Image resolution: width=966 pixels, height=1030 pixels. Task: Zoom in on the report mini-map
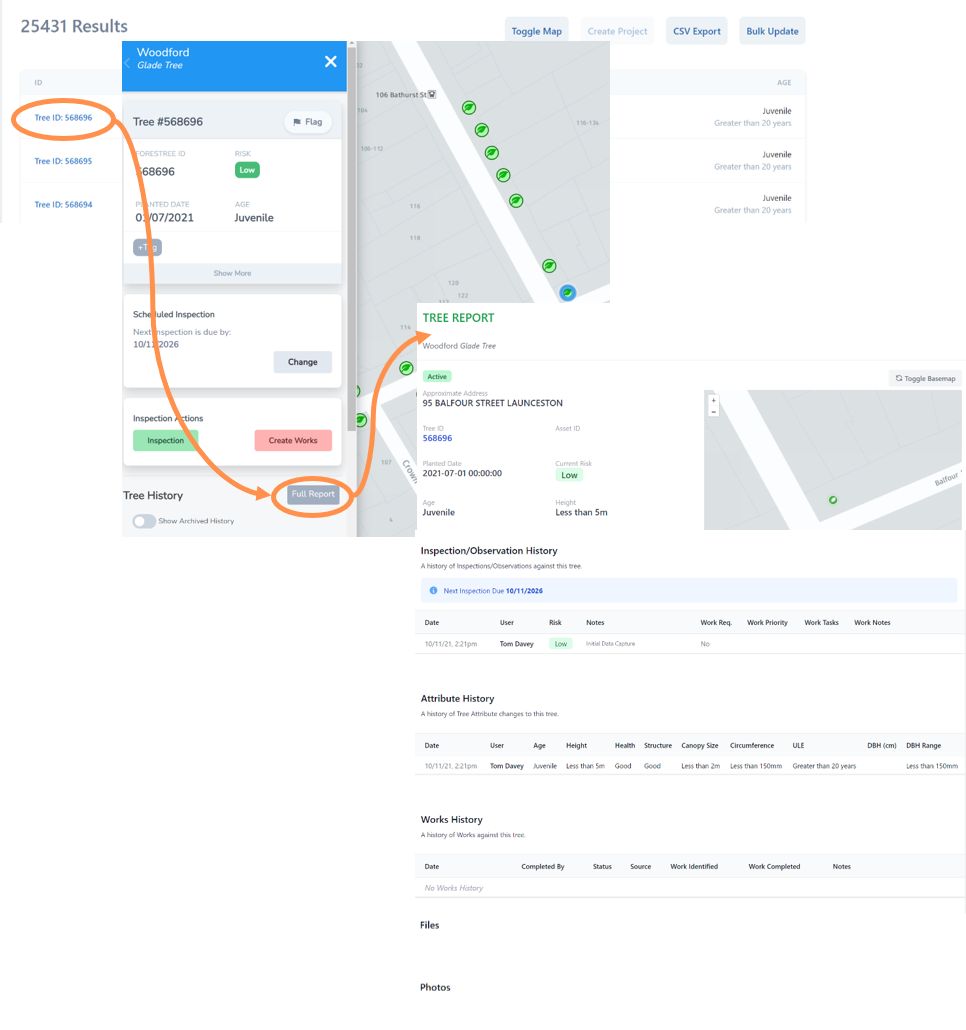pos(713,400)
